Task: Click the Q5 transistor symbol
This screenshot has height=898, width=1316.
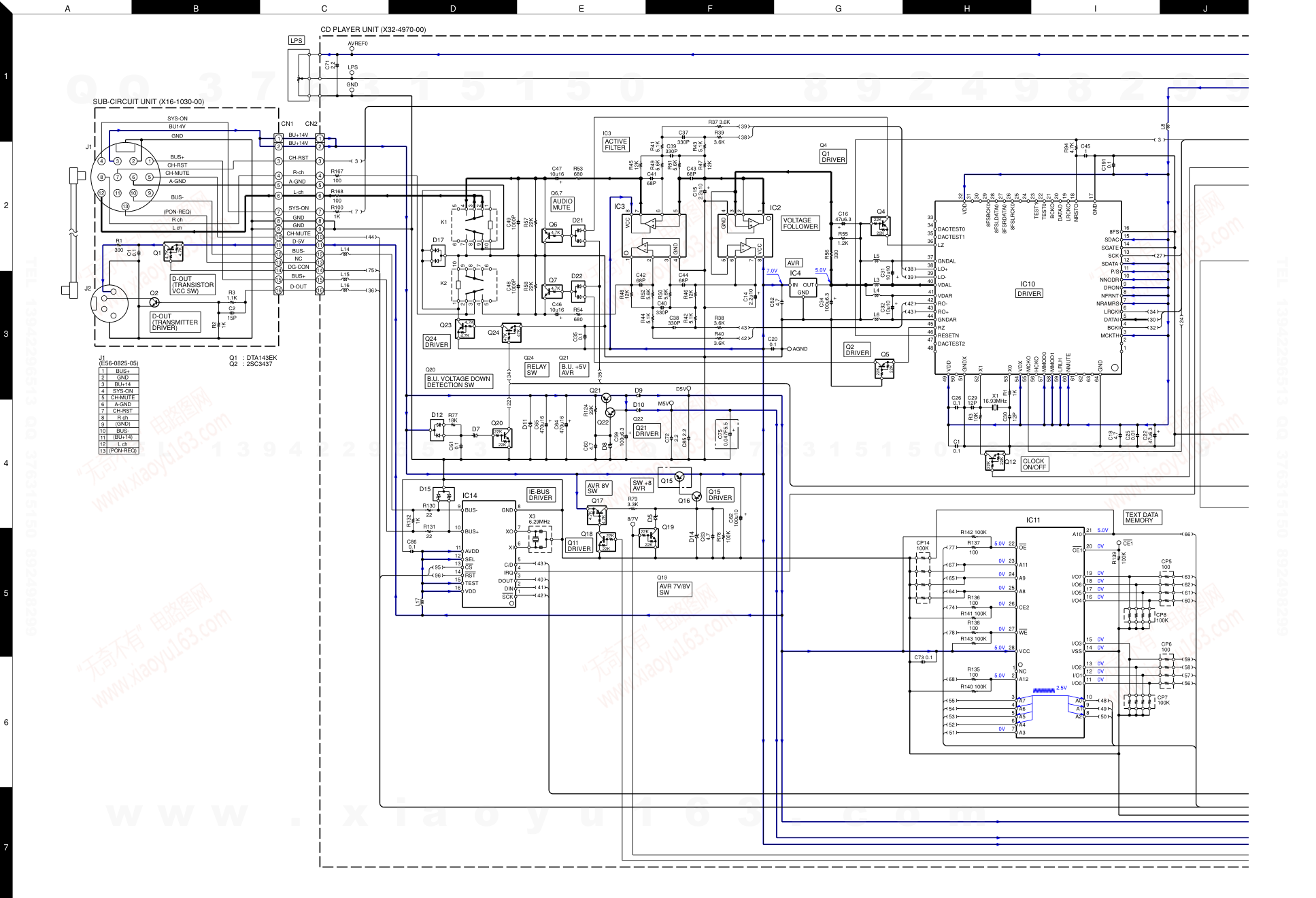Action: point(884,369)
